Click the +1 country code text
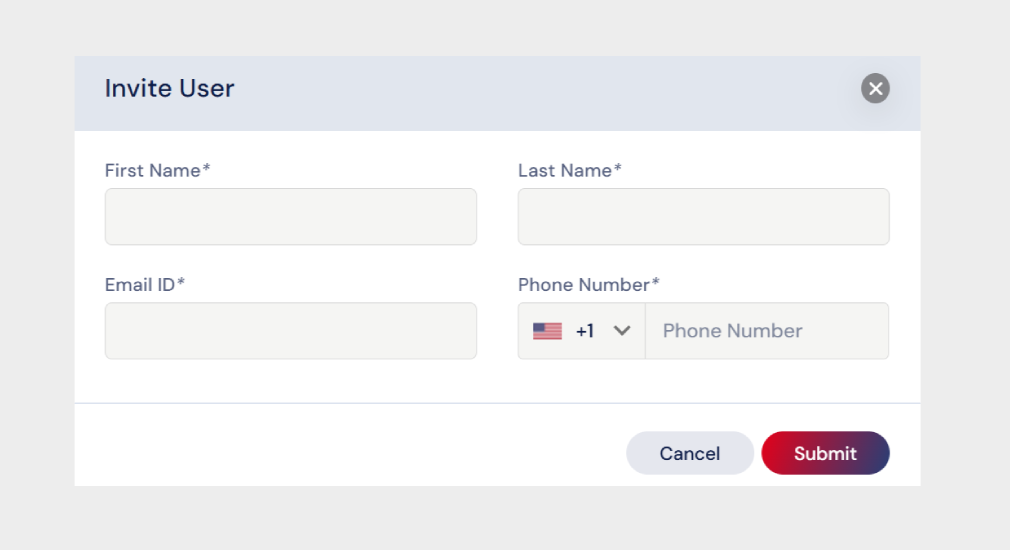Image resolution: width=1010 pixels, height=550 pixels. point(585,331)
